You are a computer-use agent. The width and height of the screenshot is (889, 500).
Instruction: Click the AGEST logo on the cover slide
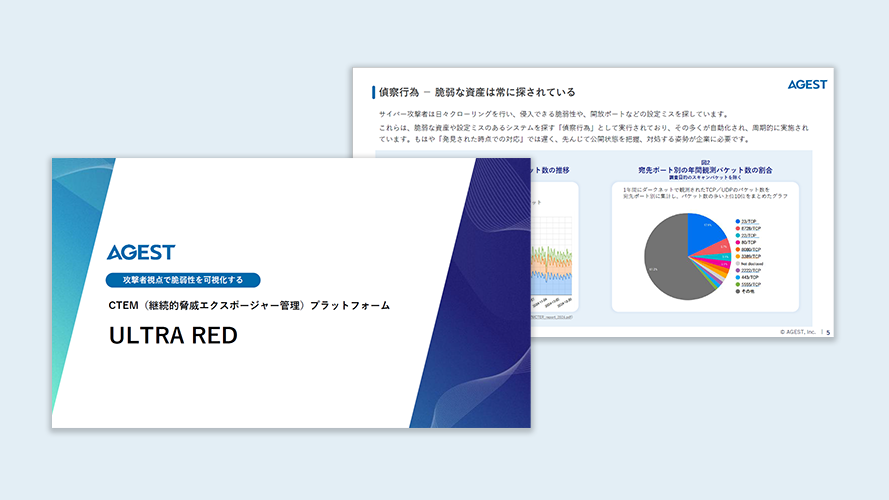click(141, 252)
